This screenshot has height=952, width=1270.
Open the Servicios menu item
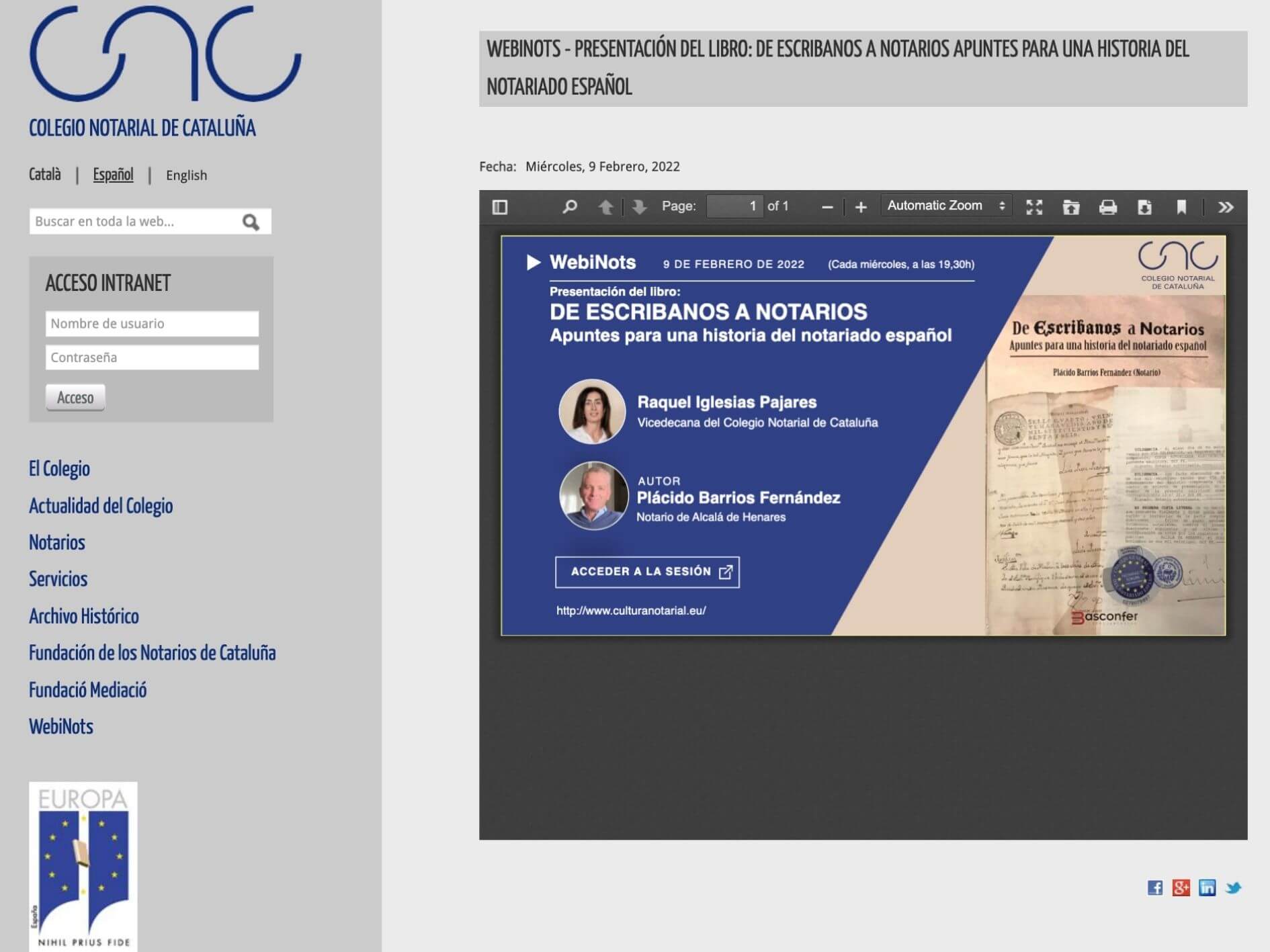point(58,579)
